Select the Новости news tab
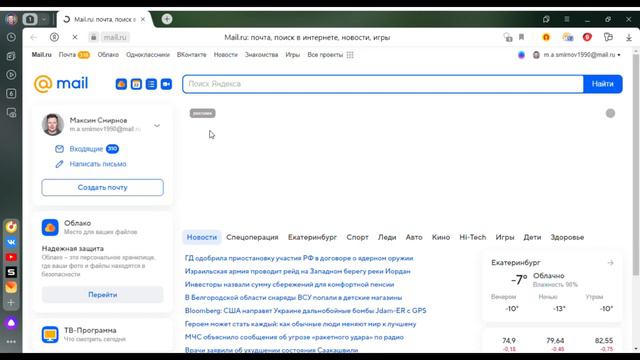The image size is (640, 360). click(x=202, y=237)
